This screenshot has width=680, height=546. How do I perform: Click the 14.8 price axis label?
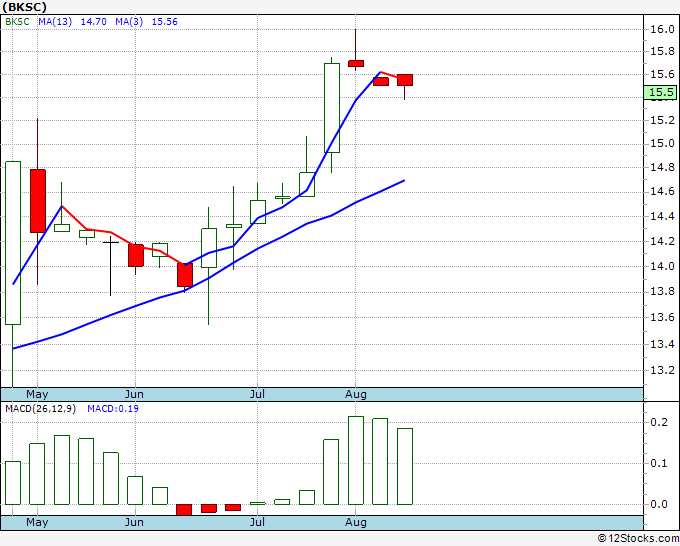(x=662, y=167)
